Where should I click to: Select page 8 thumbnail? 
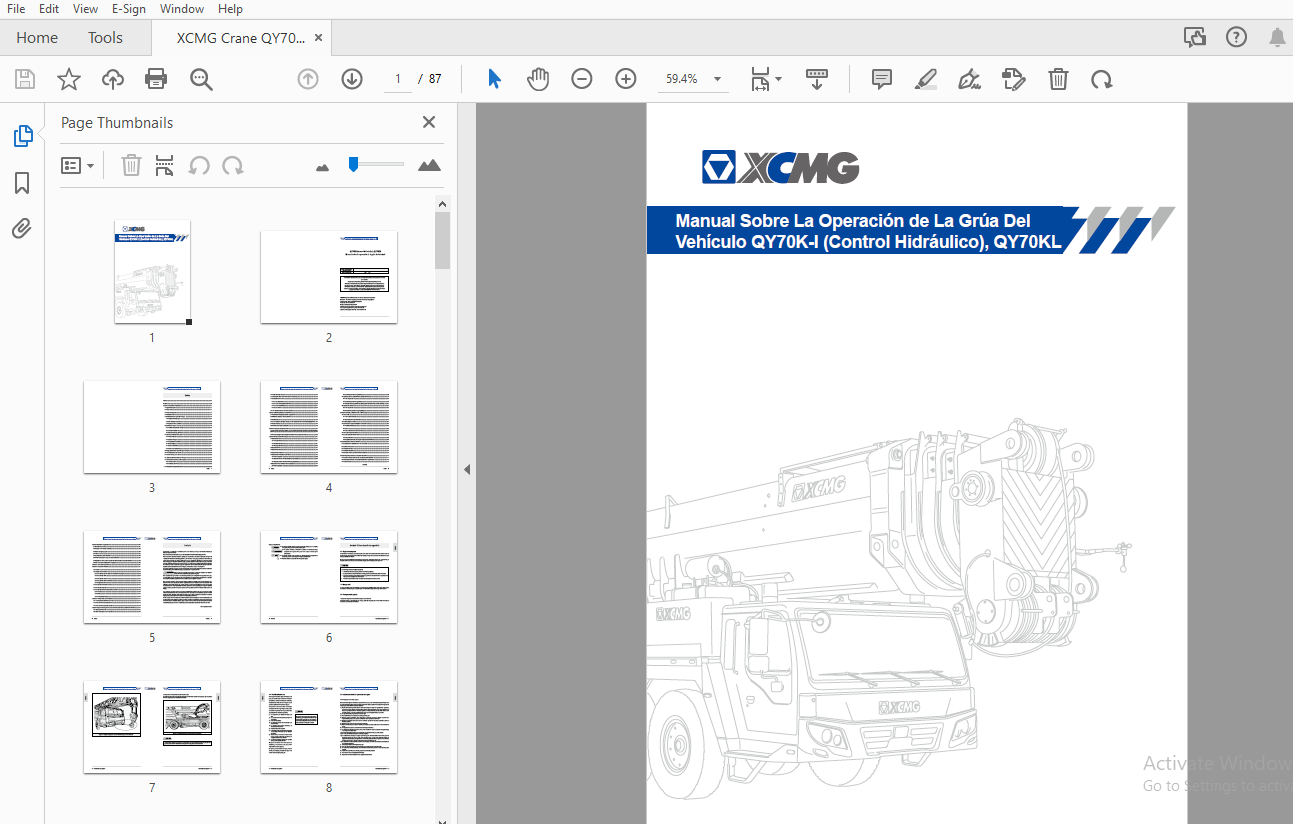click(329, 727)
